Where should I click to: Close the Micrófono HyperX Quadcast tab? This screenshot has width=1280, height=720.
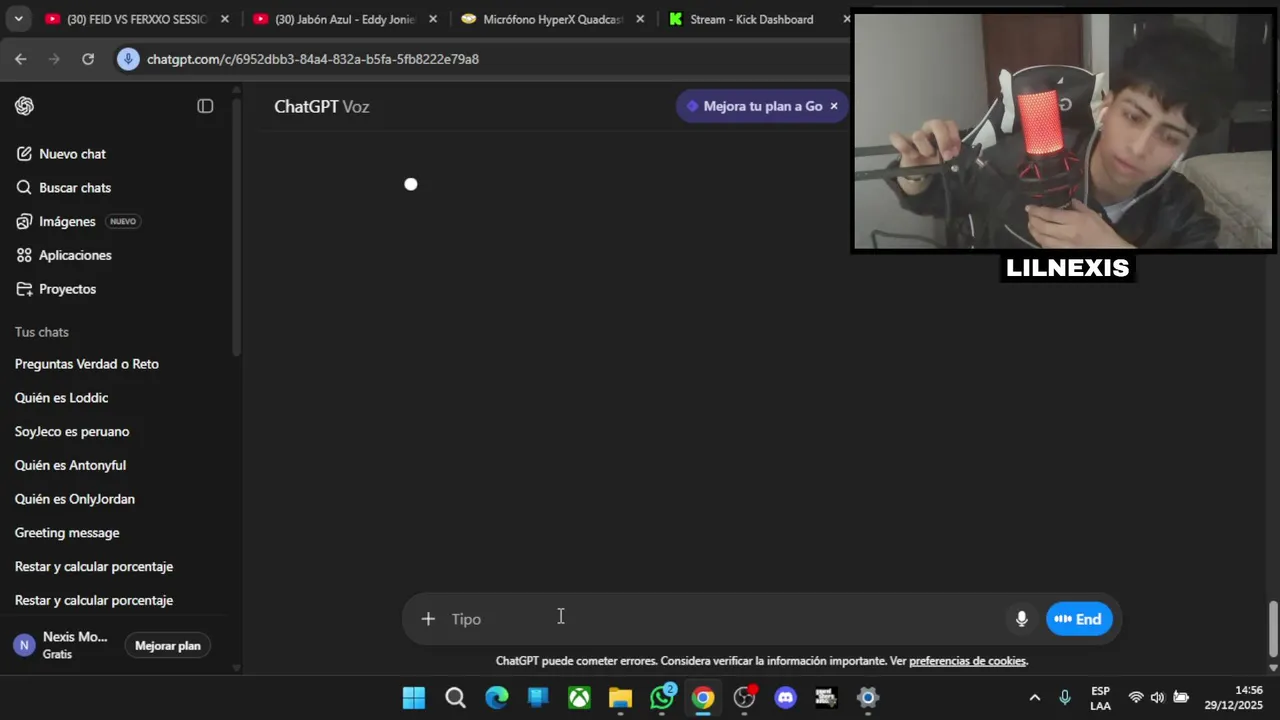pos(640,19)
